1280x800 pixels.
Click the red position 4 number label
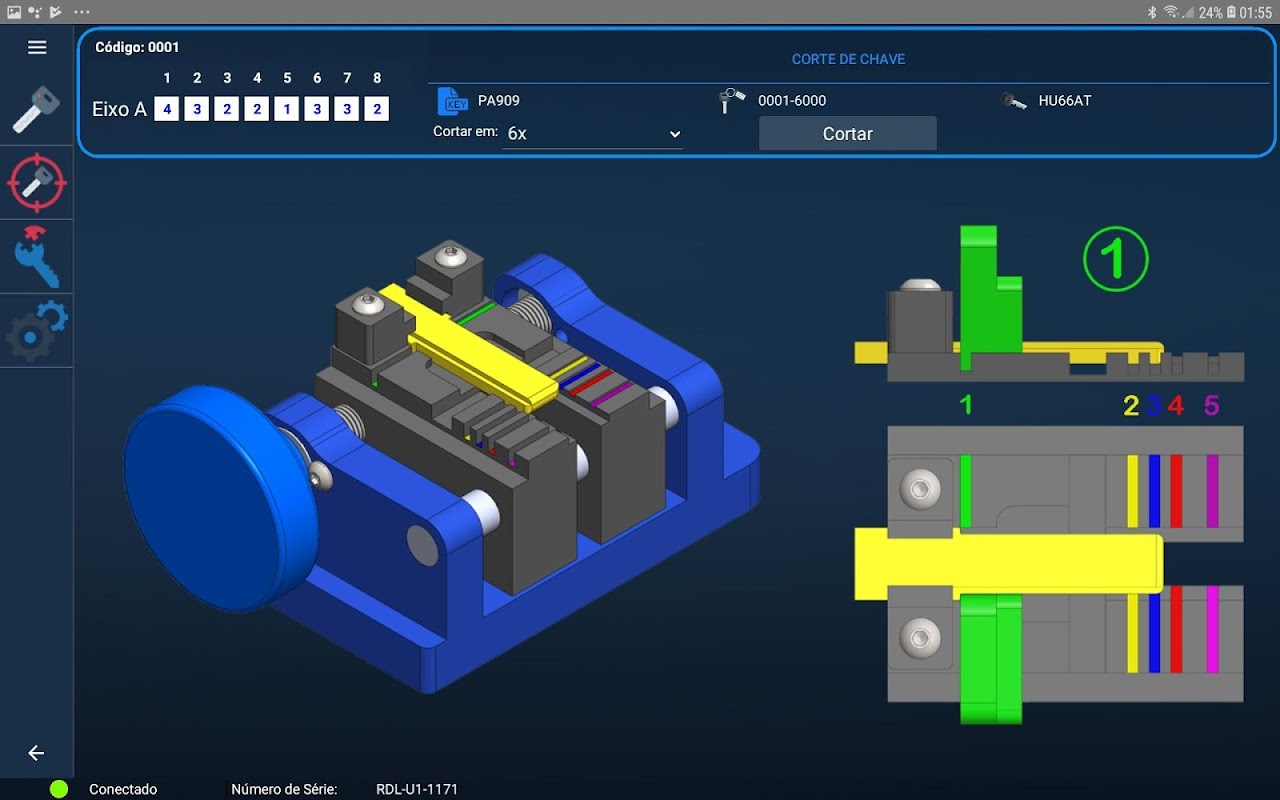tap(1176, 405)
